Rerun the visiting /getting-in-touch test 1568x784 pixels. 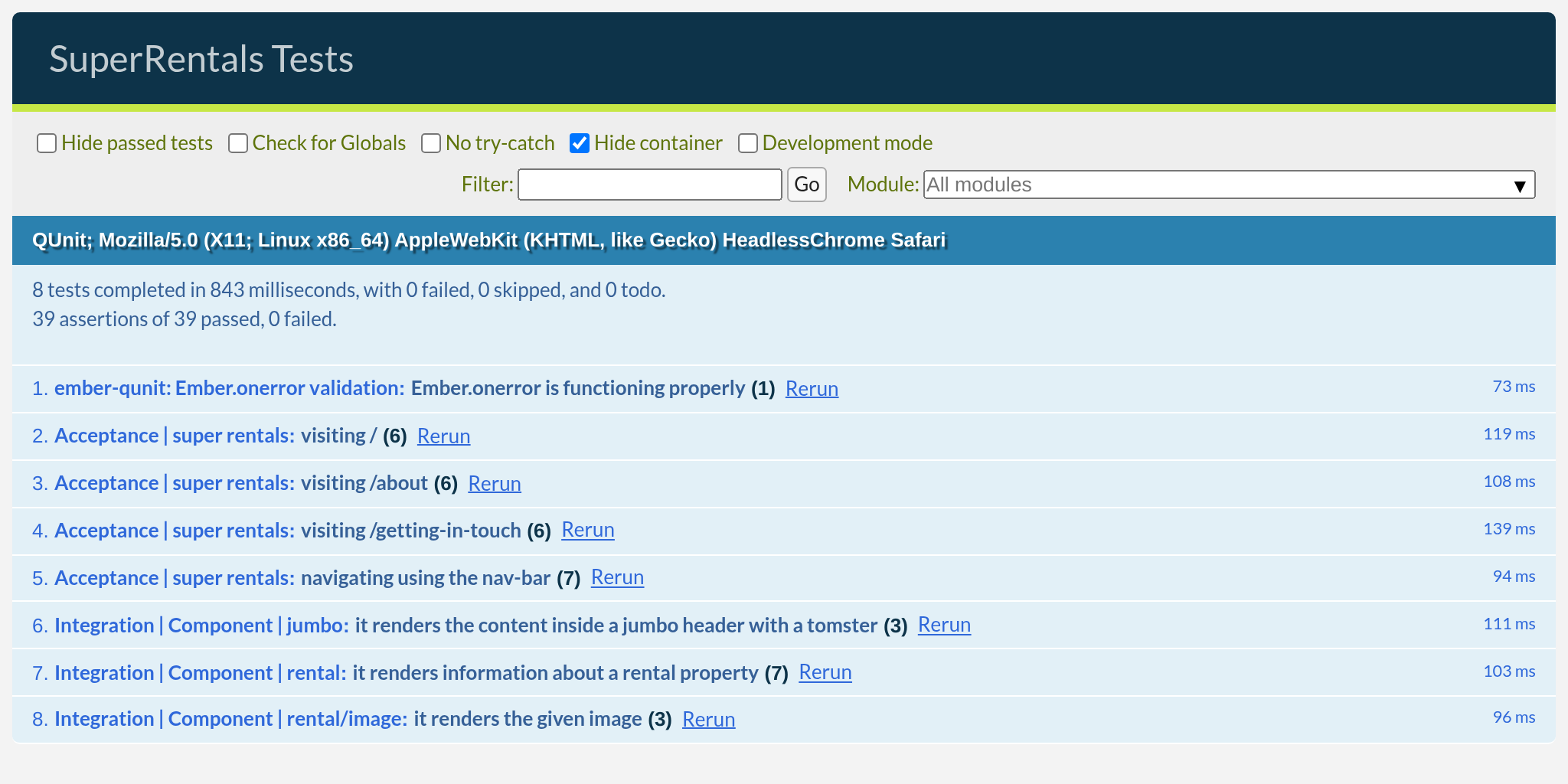click(x=588, y=531)
